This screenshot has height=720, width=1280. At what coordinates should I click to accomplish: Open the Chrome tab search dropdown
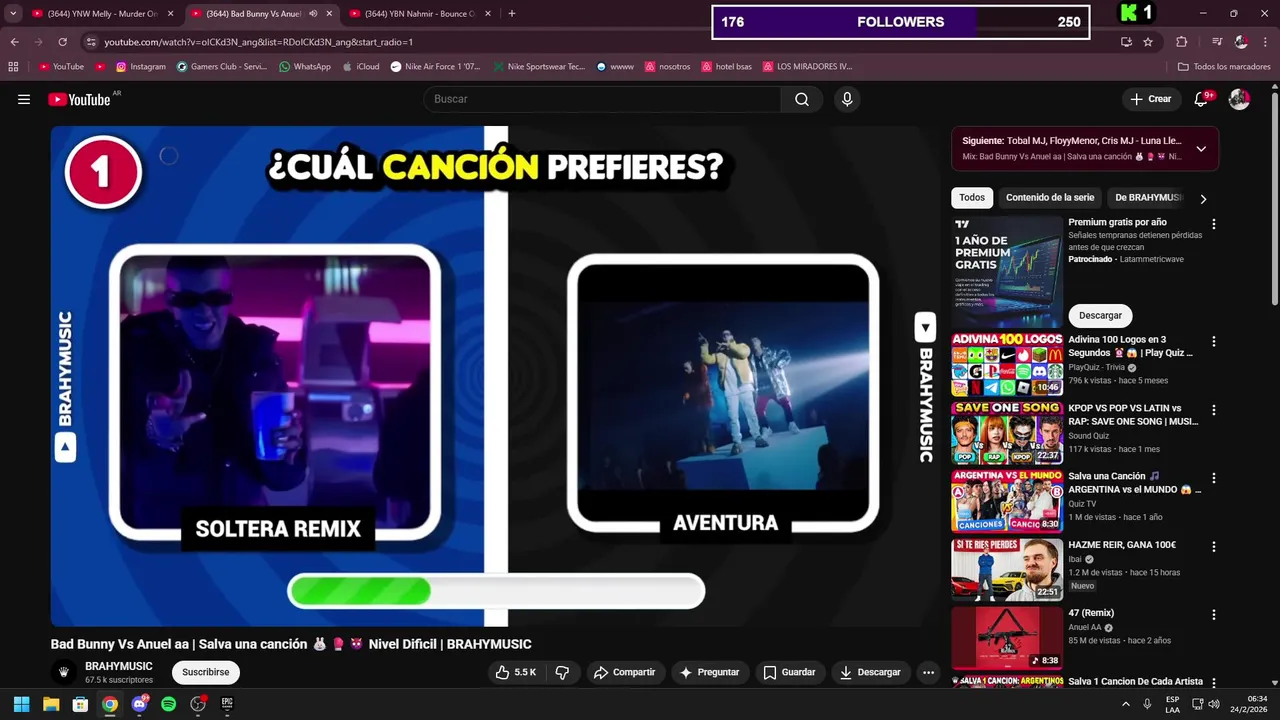pyautogui.click(x=13, y=14)
